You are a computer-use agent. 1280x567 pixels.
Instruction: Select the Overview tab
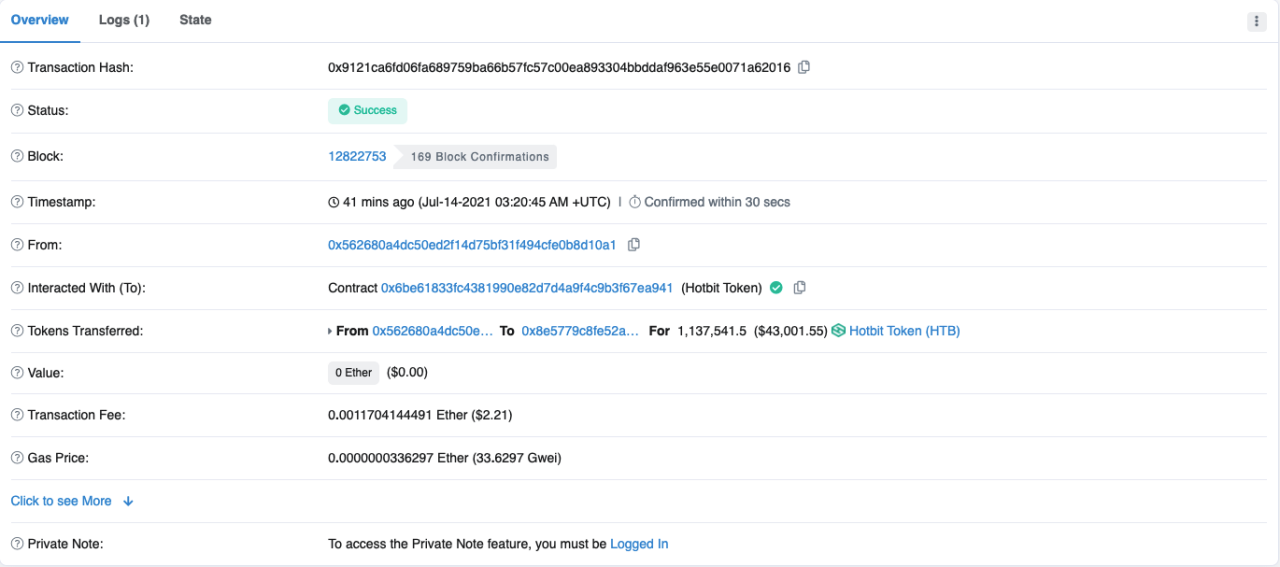coord(40,20)
